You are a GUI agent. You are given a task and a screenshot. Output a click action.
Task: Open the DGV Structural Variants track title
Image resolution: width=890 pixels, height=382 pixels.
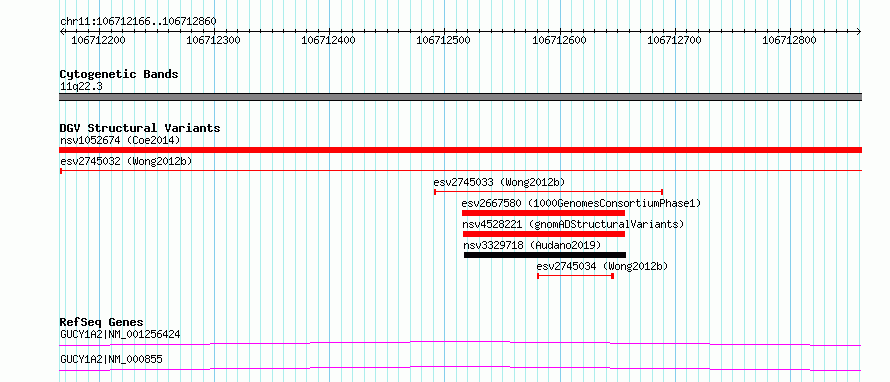tap(140, 128)
